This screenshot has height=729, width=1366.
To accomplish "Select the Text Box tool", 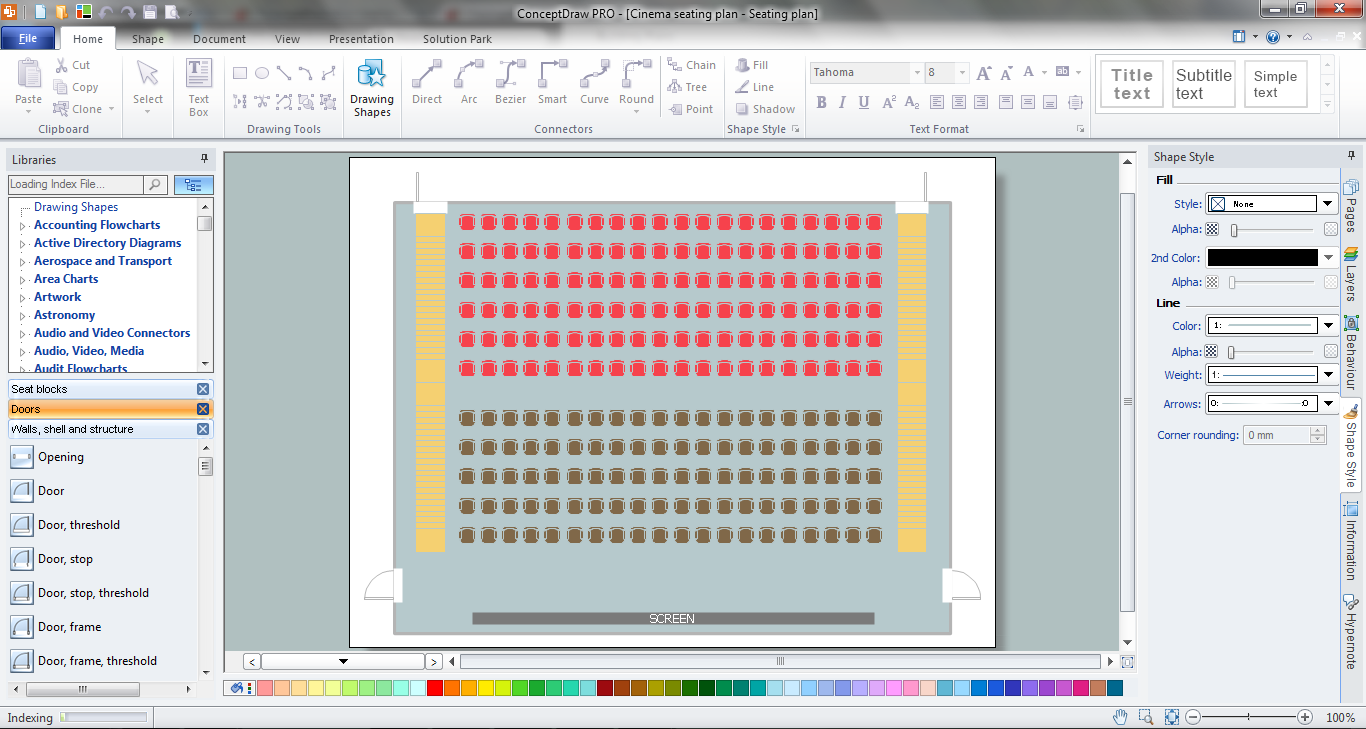I will [x=199, y=88].
